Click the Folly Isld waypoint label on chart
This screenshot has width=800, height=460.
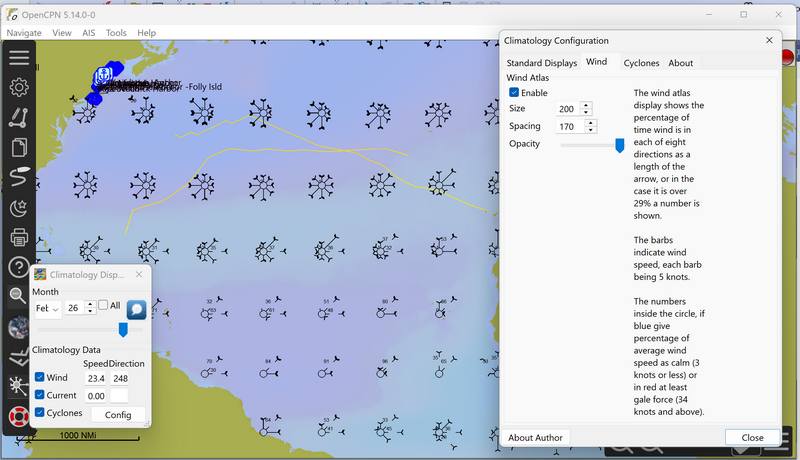click(x=205, y=87)
